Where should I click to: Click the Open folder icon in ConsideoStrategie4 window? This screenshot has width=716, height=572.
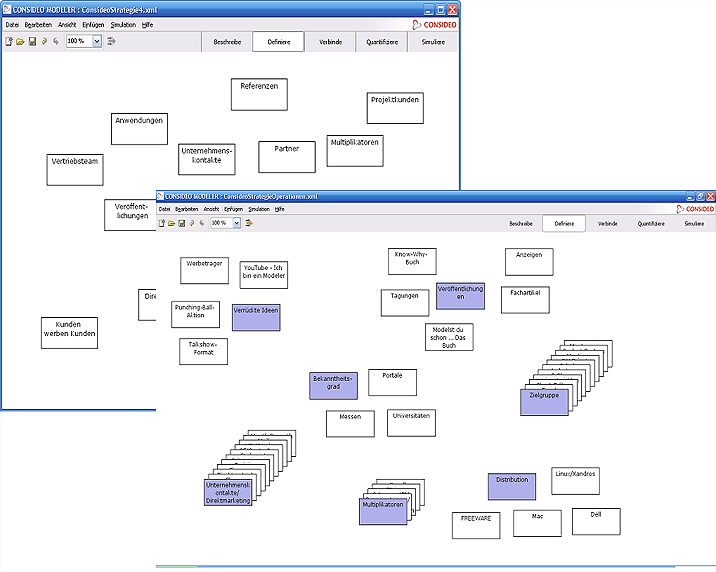point(20,42)
